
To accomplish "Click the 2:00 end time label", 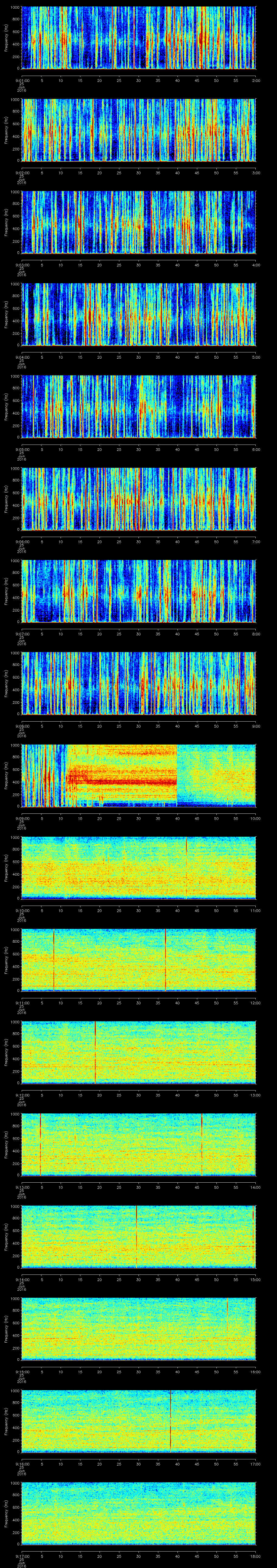I will pyautogui.click(x=256, y=80).
